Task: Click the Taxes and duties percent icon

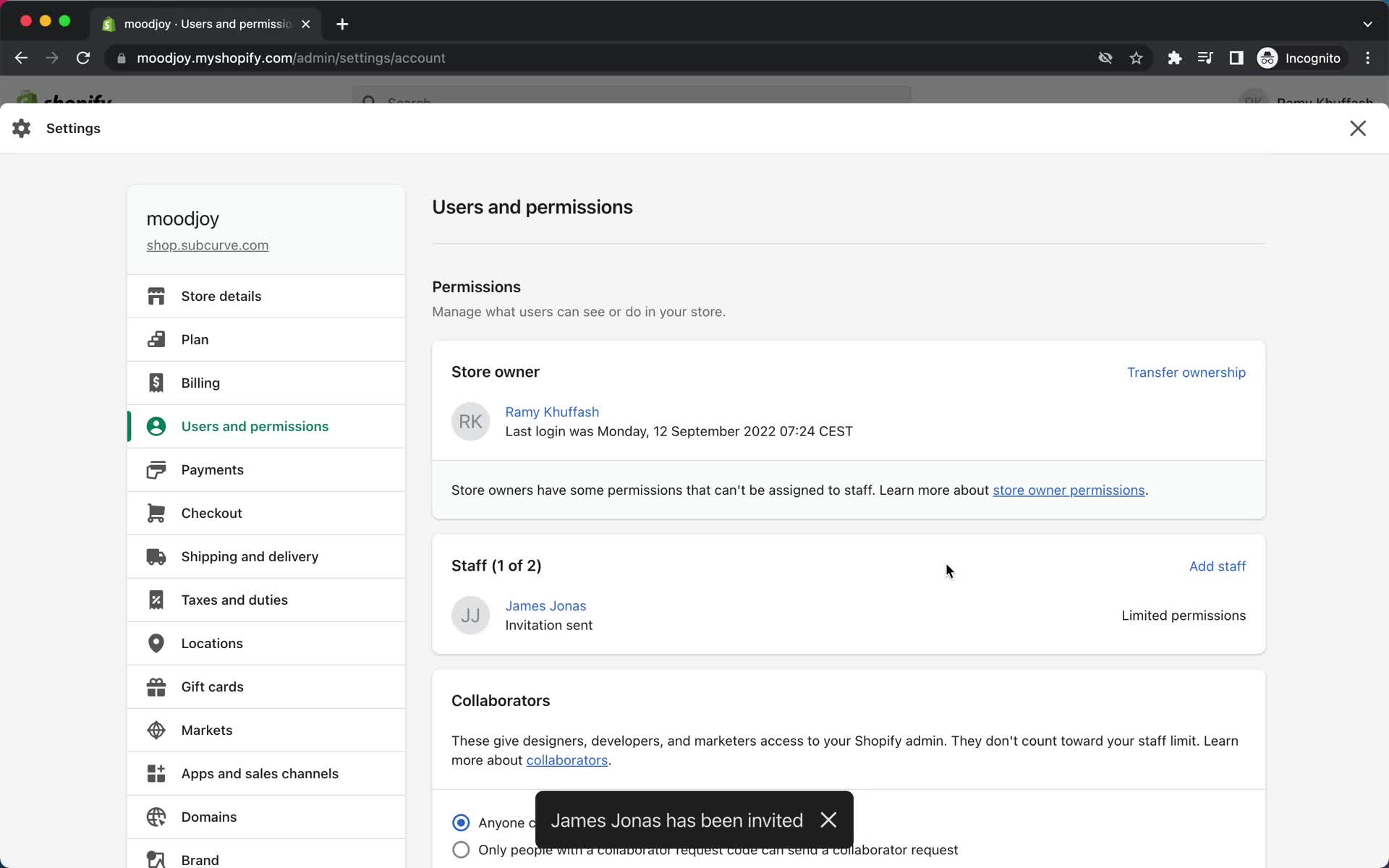Action: tap(156, 600)
